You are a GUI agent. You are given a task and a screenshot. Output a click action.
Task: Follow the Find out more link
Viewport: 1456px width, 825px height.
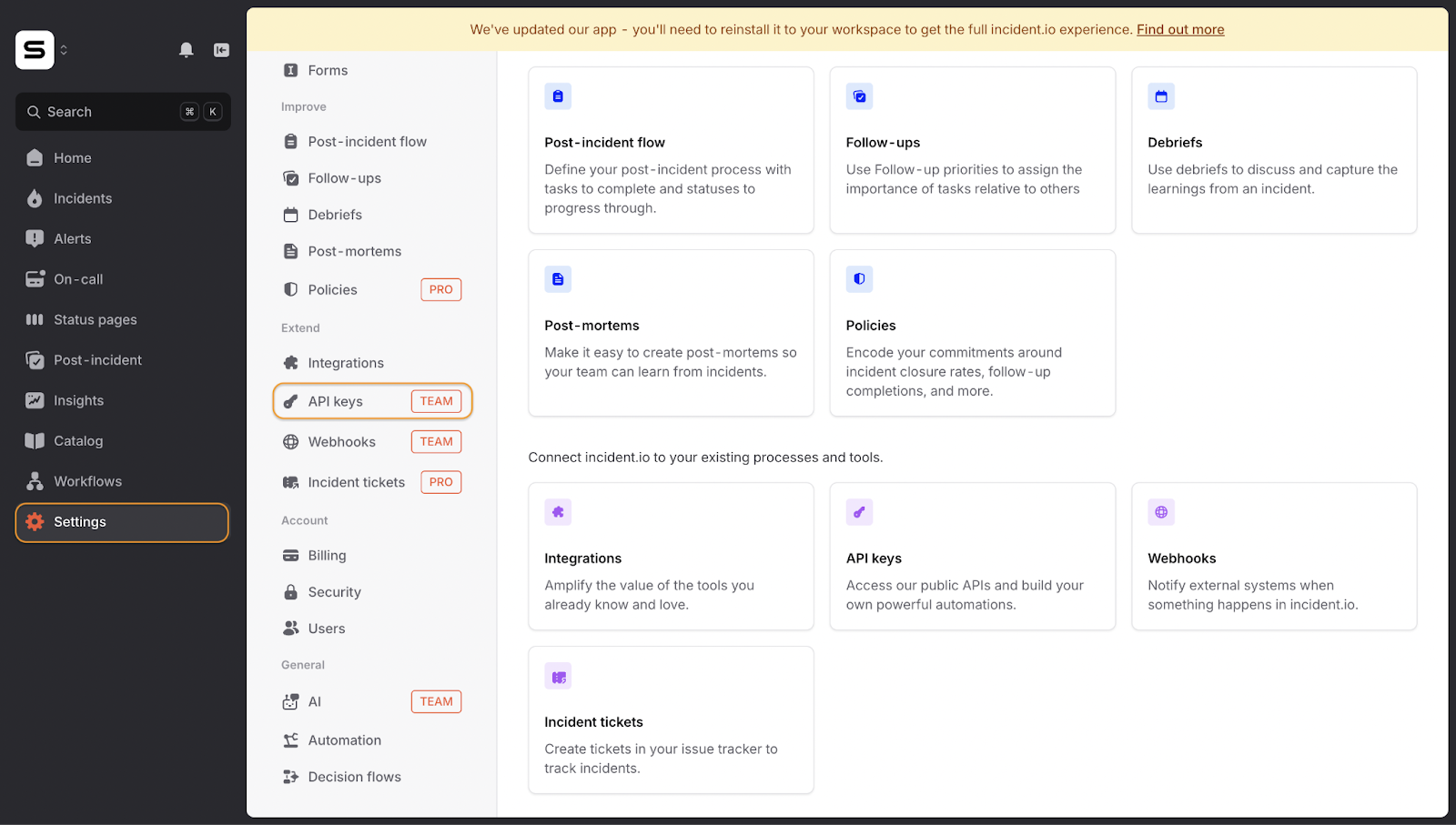tap(1180, 29)
